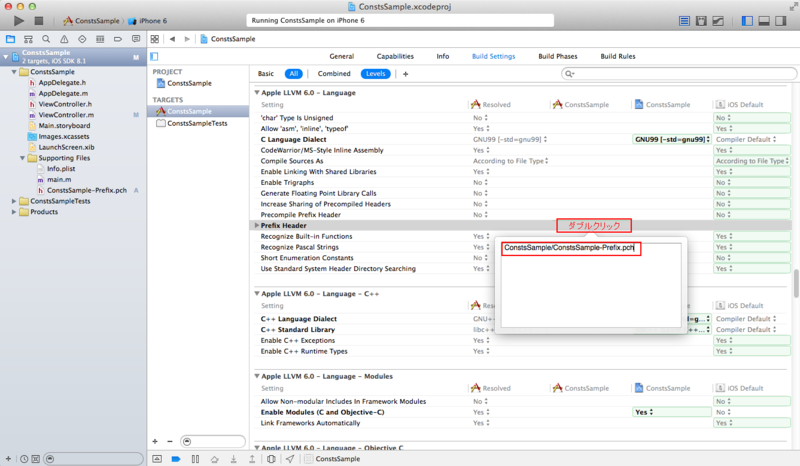Viewport: 800px width, 466px height.
Task: Click step over in the debug bar
Action: point(214,459)
